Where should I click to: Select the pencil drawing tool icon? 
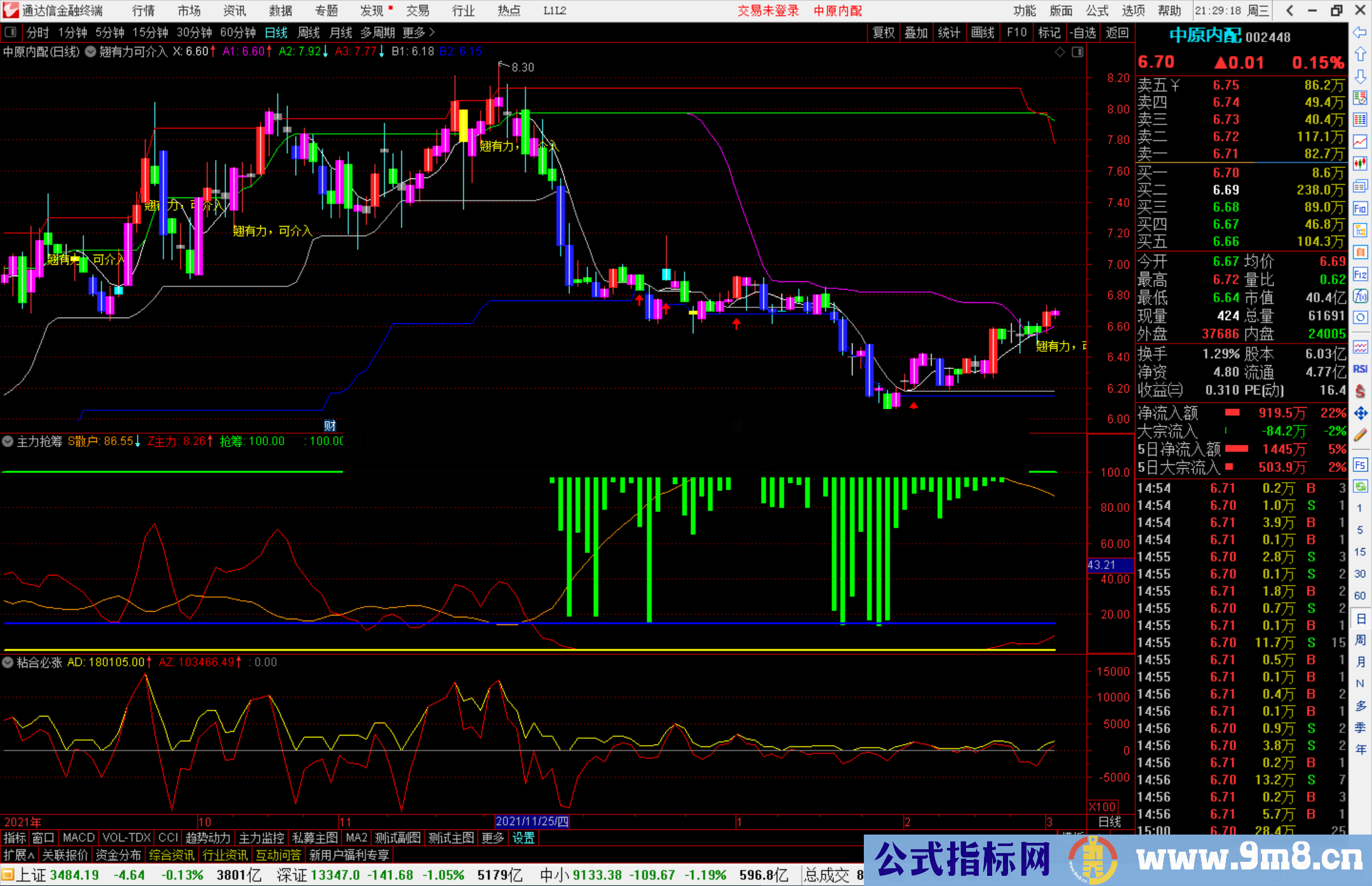point(1360,435)
